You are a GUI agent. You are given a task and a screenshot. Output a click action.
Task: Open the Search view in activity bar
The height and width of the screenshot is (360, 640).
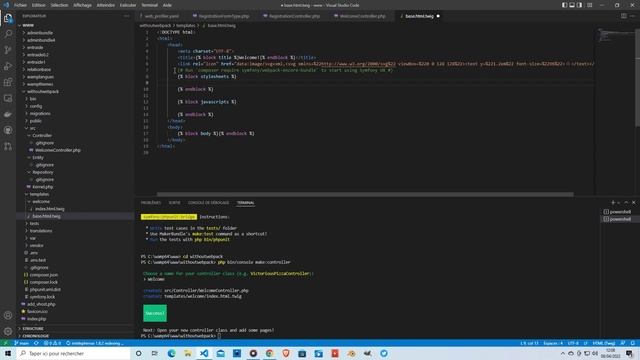coord(8,34)
